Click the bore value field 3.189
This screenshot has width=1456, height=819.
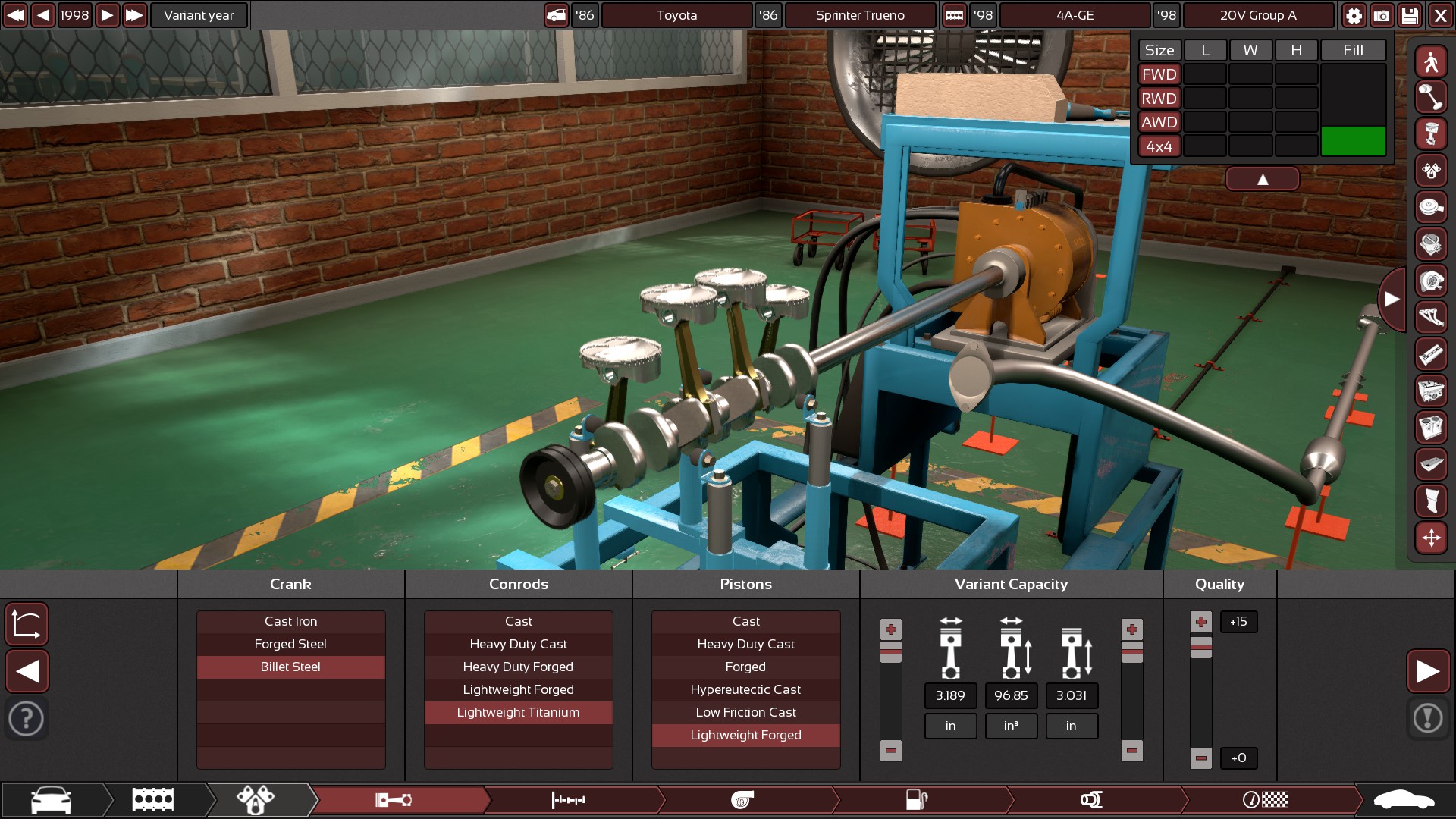950,695
